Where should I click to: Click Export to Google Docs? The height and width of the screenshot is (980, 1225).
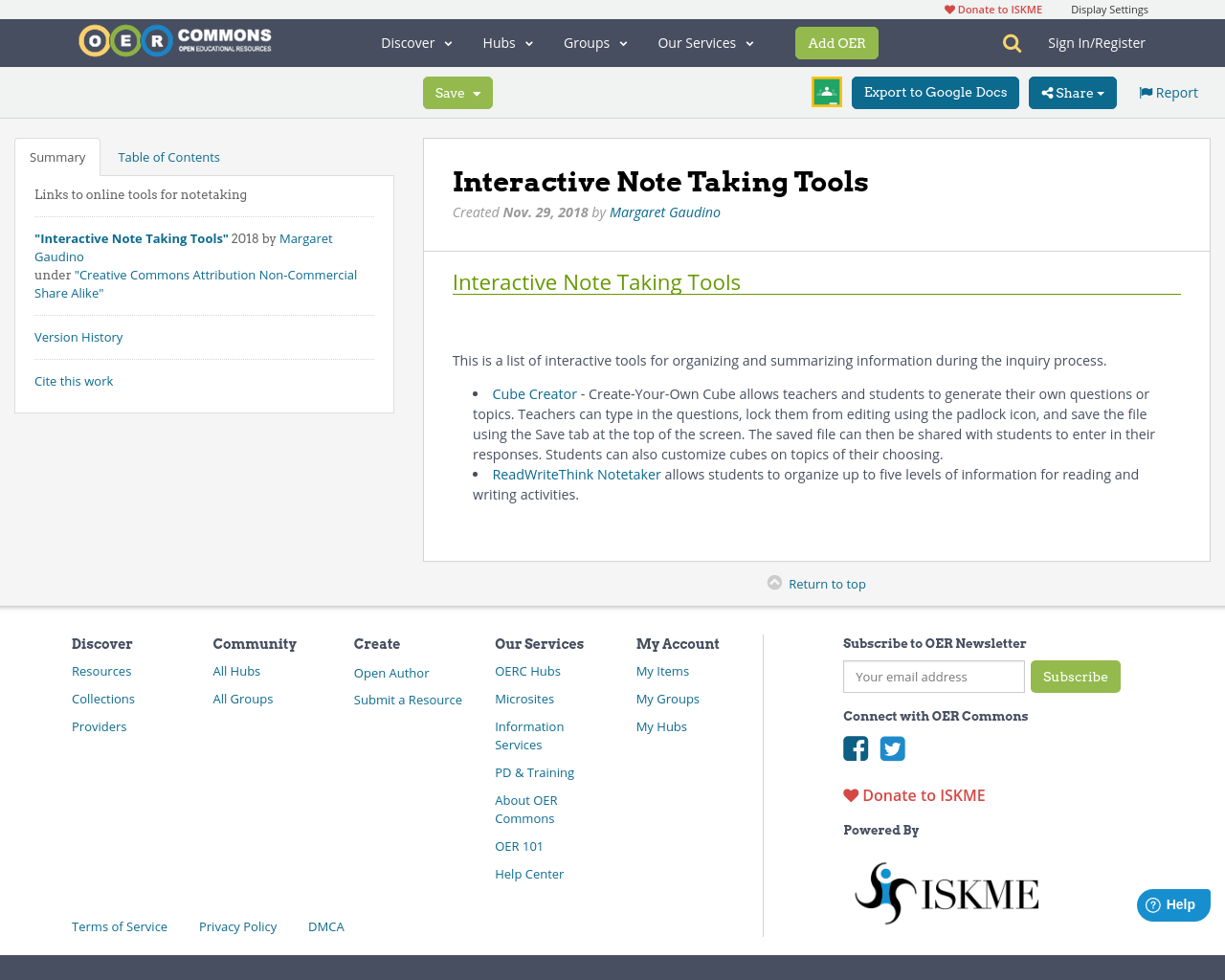click(x=935, y=92)
